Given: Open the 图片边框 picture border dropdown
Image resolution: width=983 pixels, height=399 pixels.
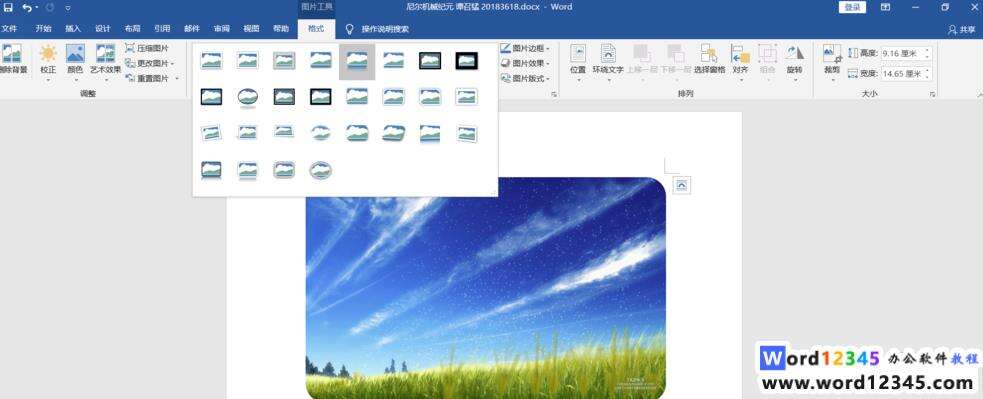Looking at the screenshot, I should pos(525,48).
